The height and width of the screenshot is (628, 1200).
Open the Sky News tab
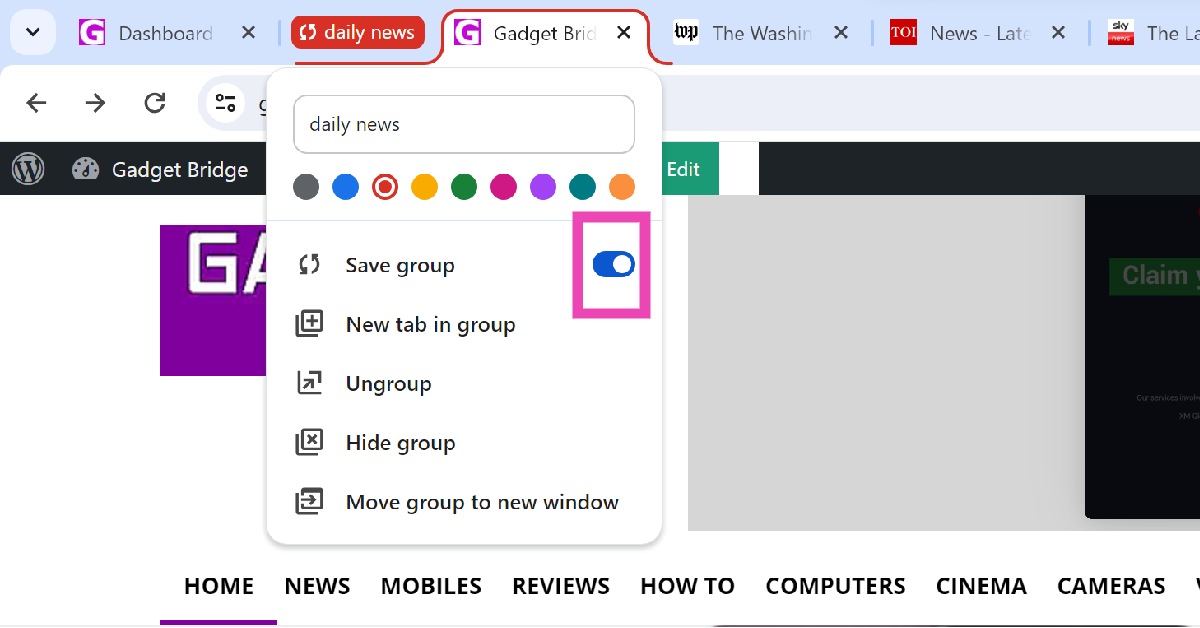coord(1150,33)
